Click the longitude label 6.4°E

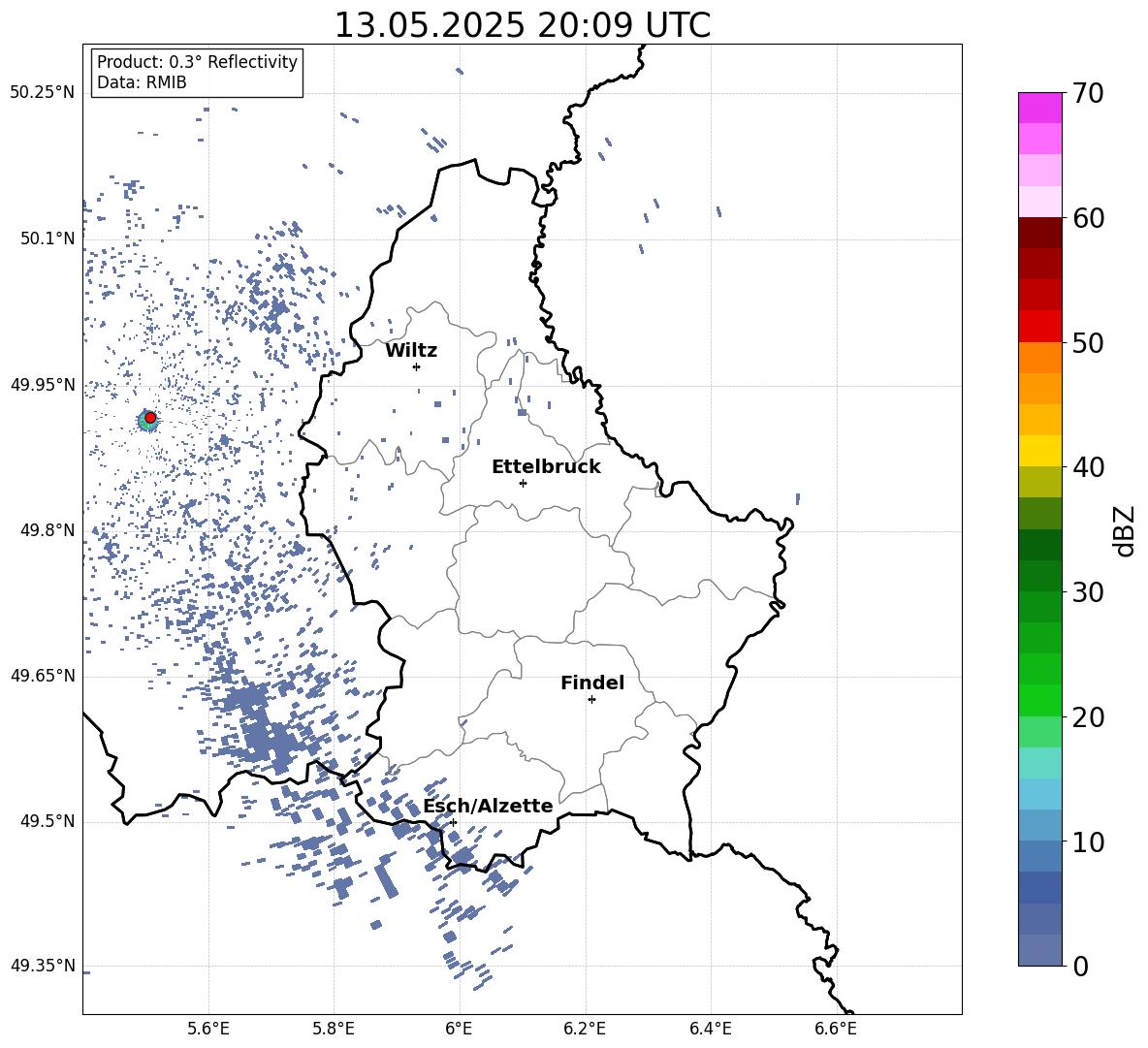[710, 1029]
